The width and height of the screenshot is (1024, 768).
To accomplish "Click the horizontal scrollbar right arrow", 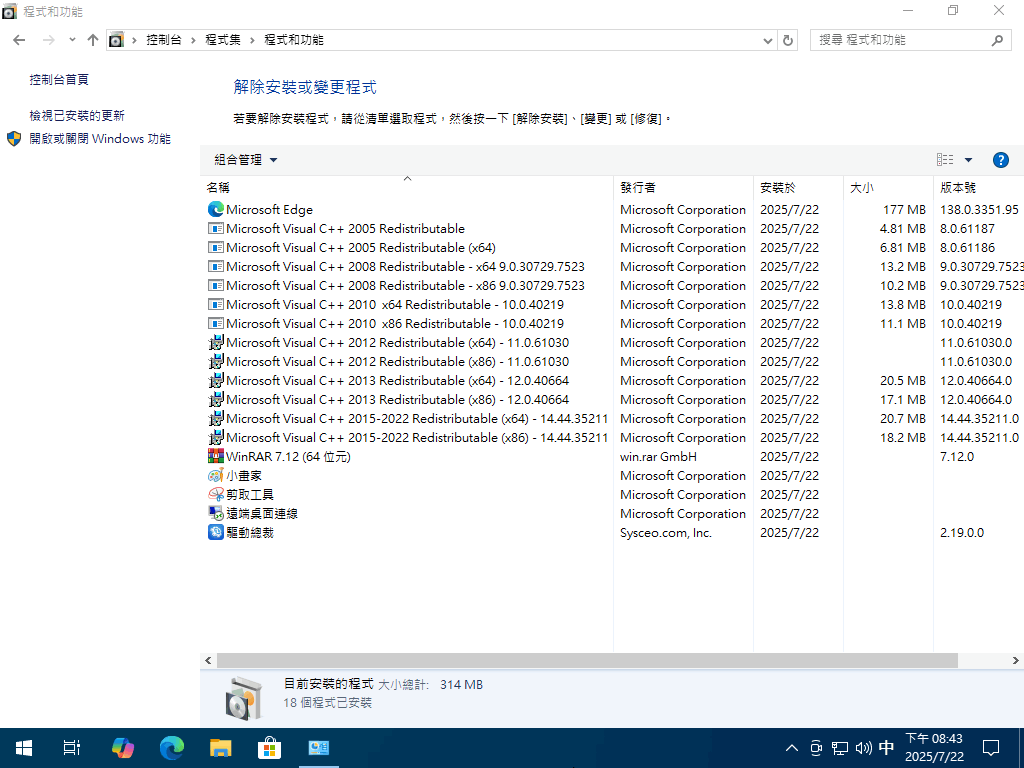I will [1016, 660].
